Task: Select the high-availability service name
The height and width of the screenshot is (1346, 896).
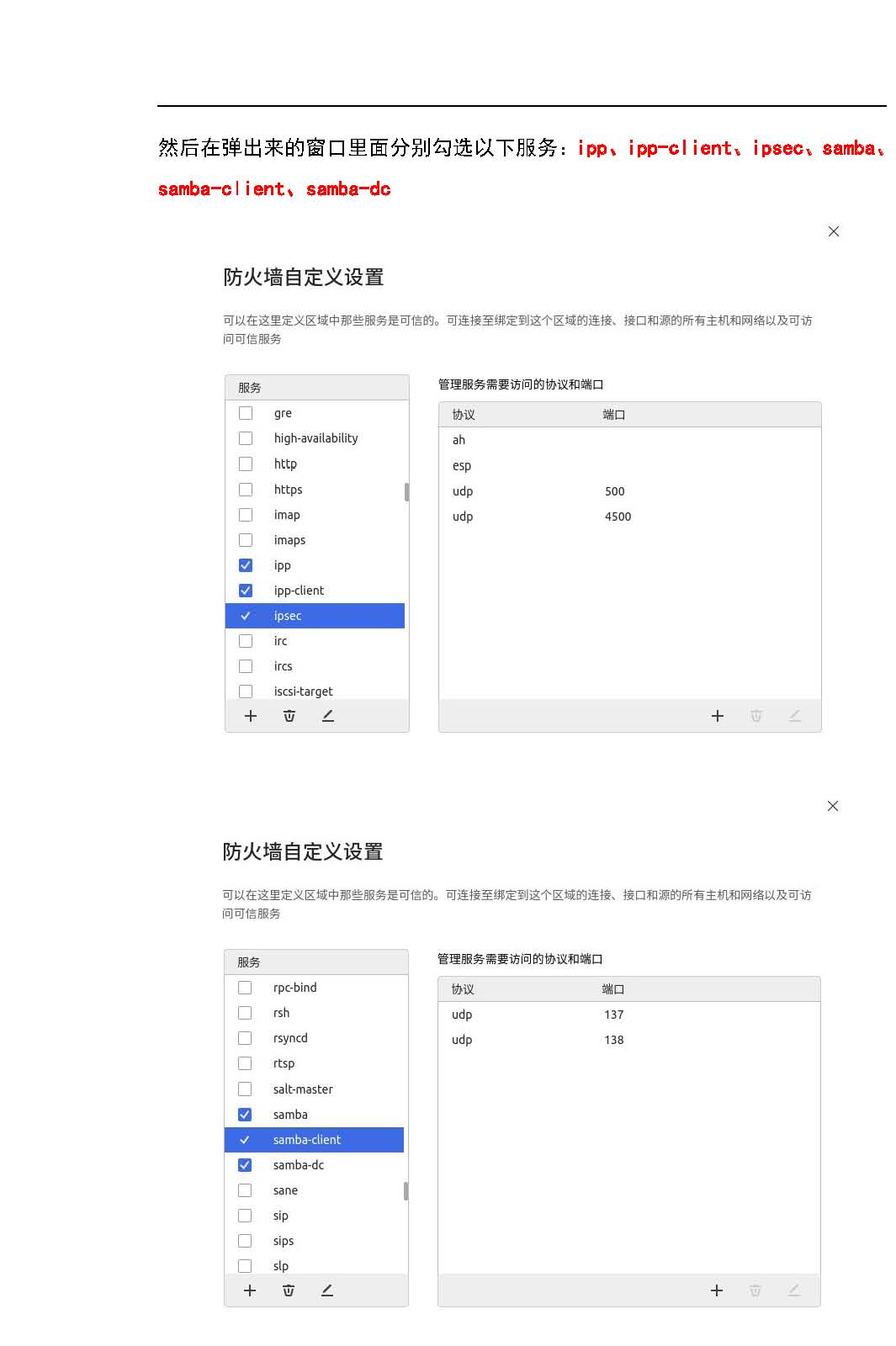Action: 315,438
